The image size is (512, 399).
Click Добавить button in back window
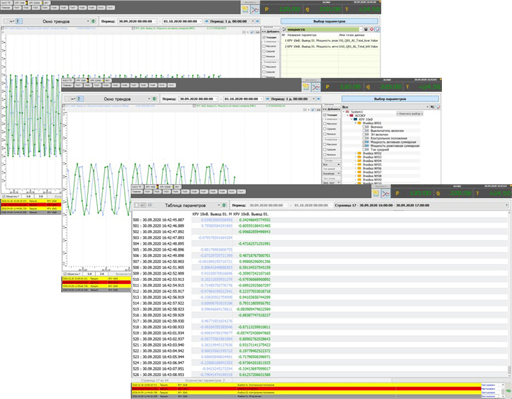click(x=270, y=32)
